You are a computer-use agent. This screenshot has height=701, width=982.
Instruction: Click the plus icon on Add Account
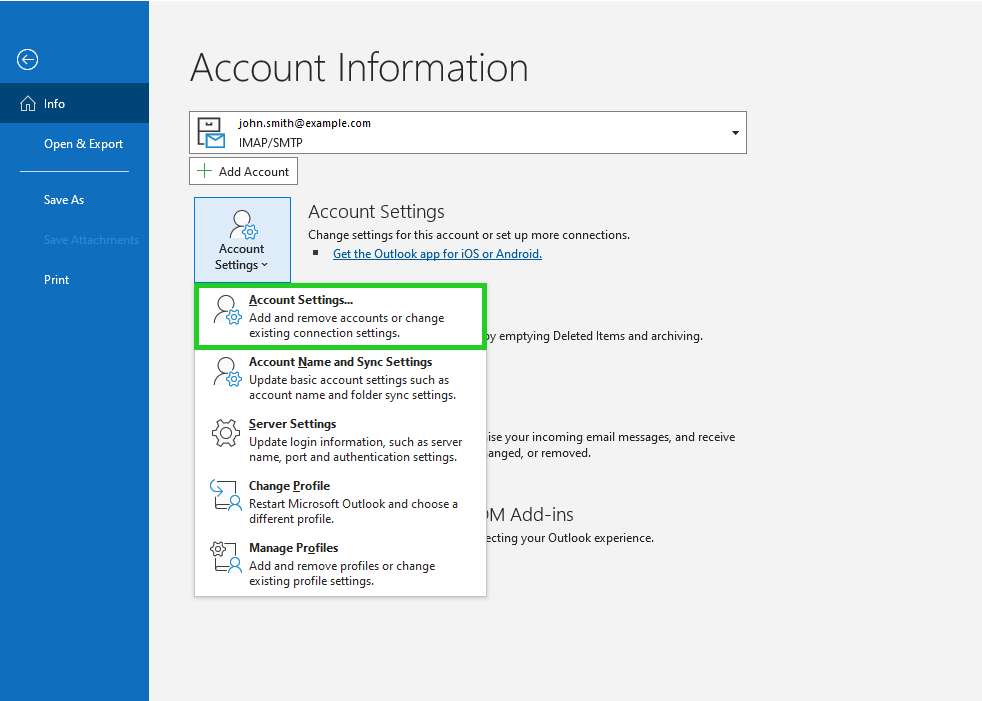click(x=205, y=171)
